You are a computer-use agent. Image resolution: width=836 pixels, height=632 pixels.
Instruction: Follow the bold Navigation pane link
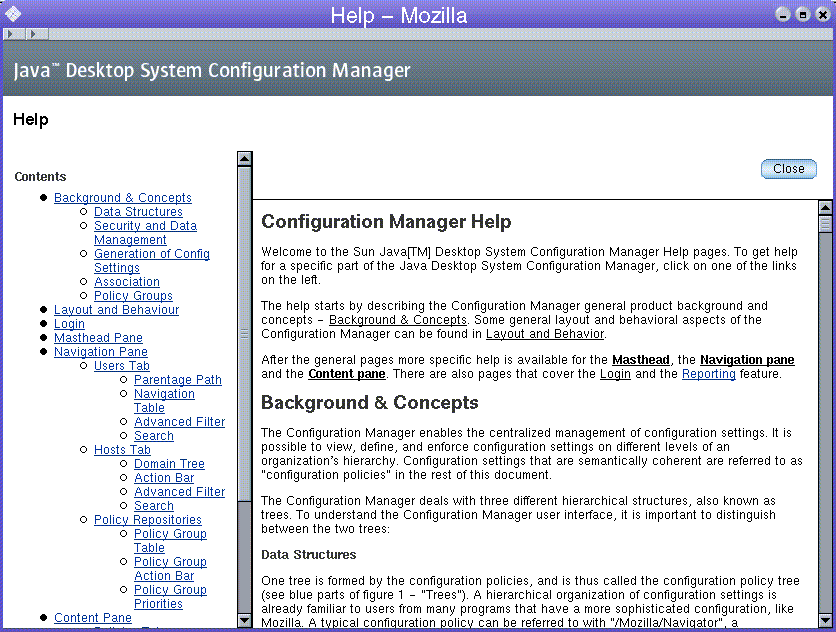(747, 360)
